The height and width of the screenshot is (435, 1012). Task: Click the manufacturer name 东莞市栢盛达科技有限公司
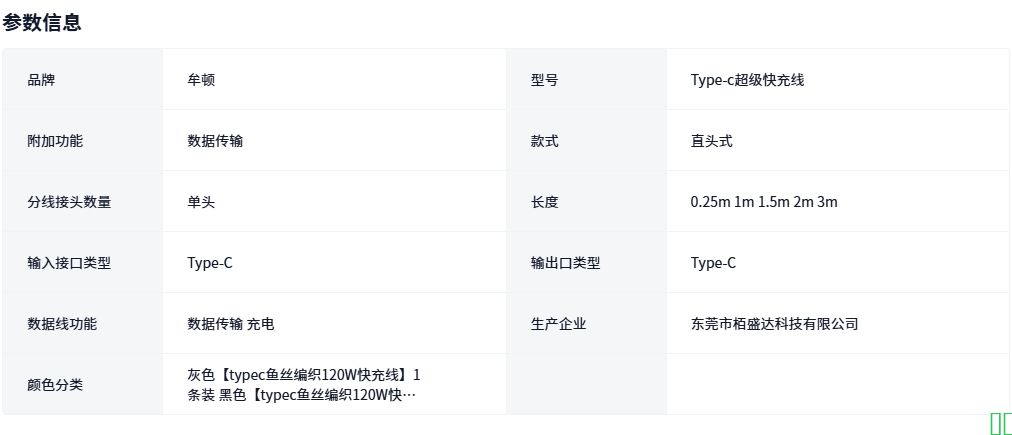[x=774, y=324]
